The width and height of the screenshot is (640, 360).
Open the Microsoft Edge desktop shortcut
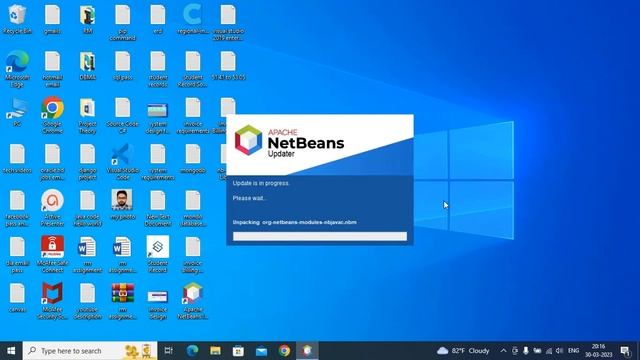[17, 69]
